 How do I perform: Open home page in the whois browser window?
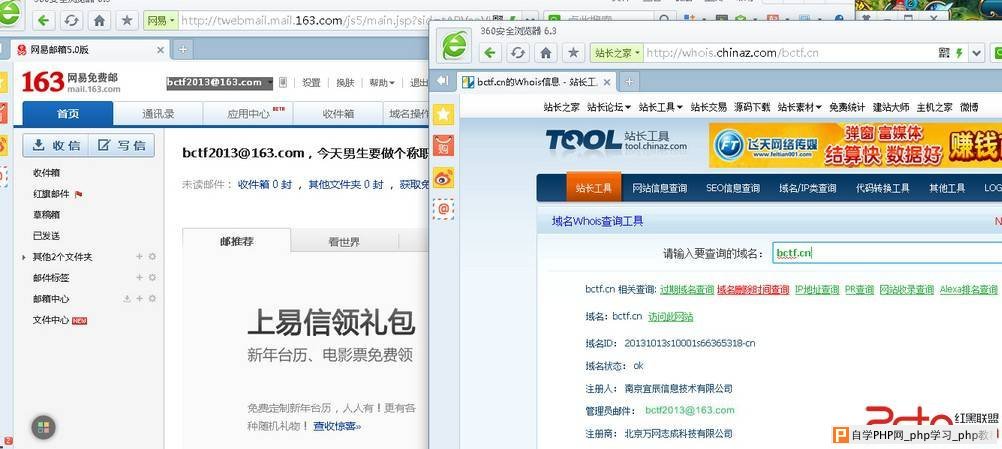546,52
